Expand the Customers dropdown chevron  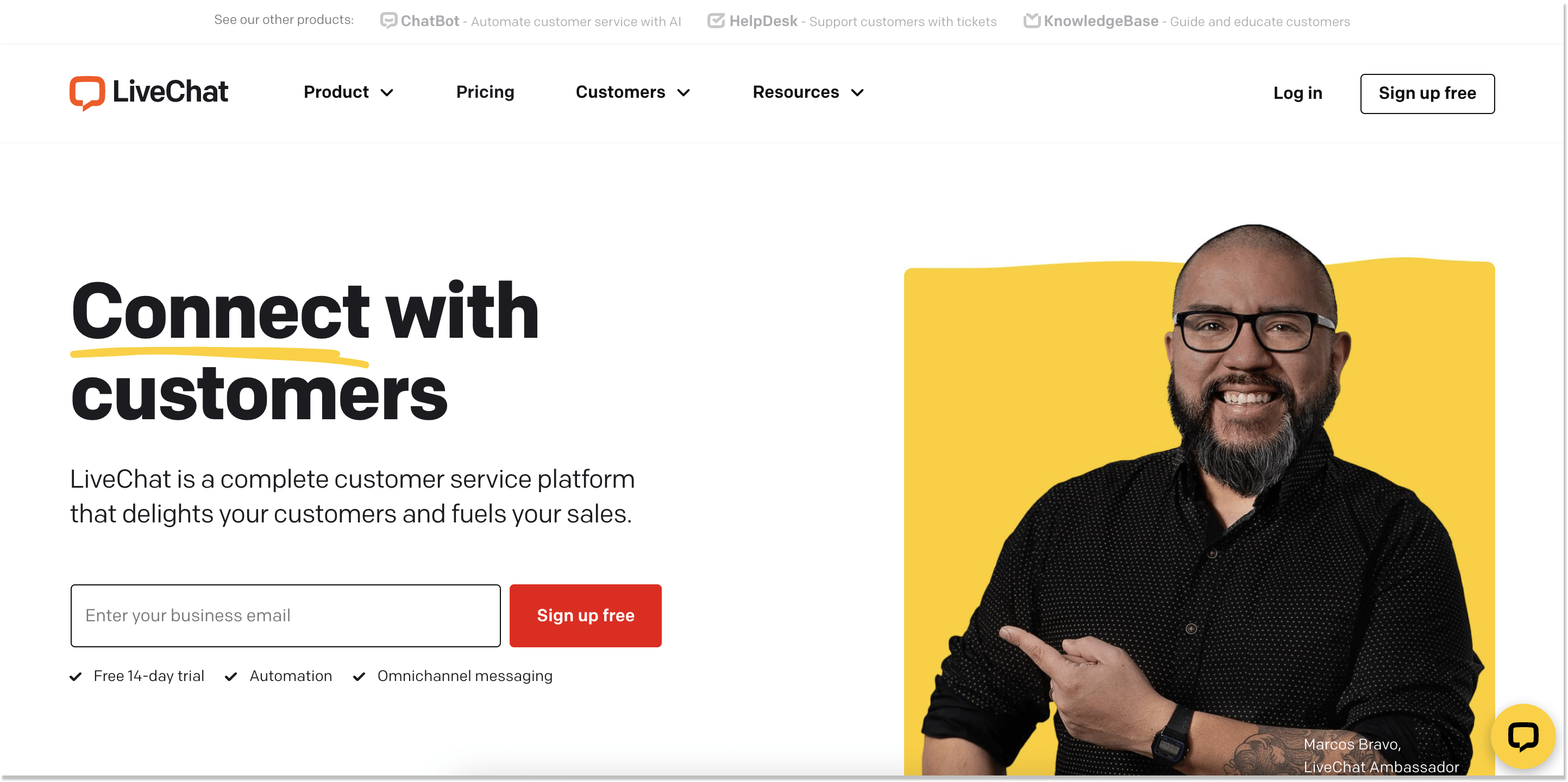click(683, 93)
